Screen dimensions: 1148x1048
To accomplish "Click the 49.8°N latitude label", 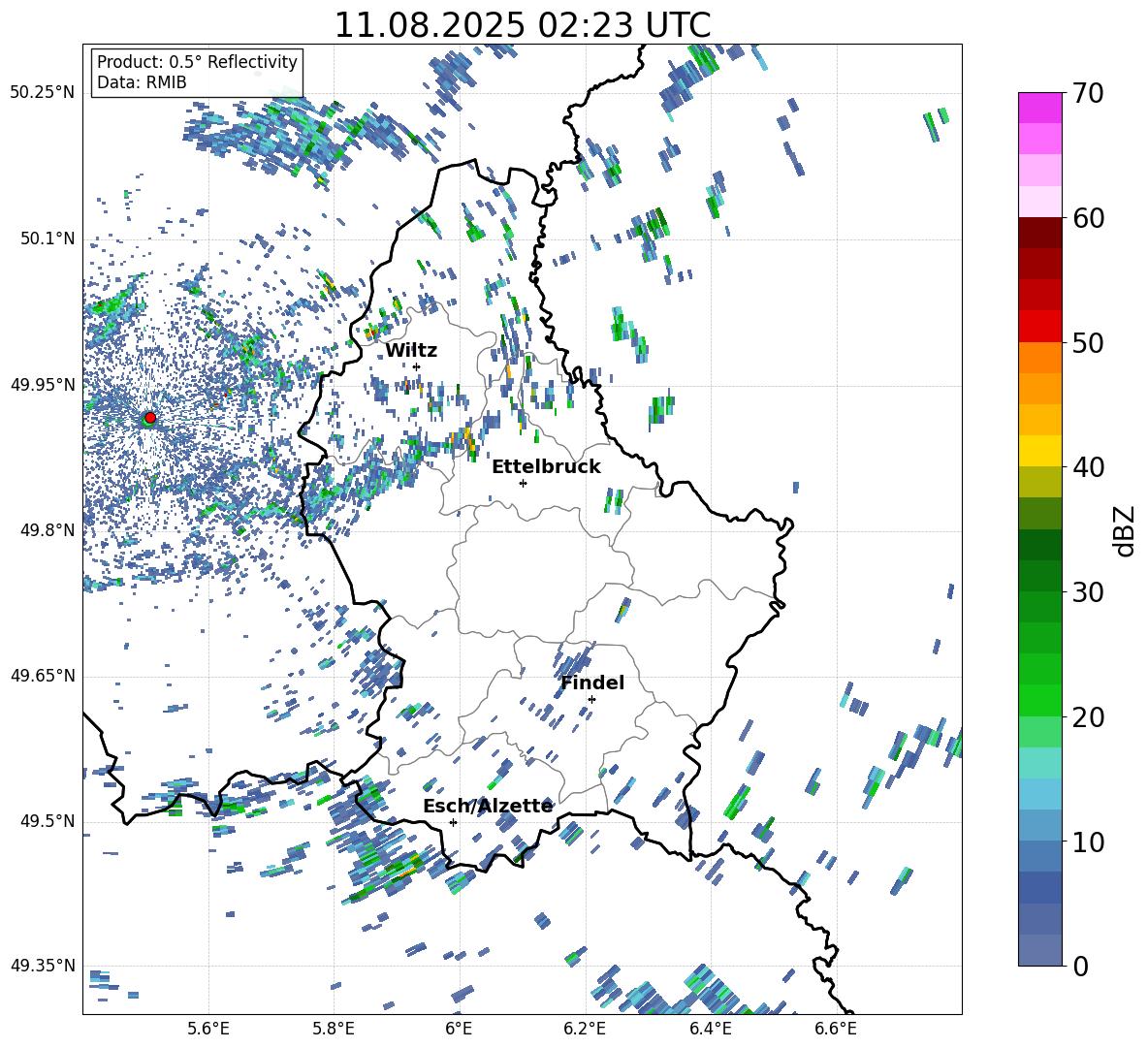I will click(48, 530).
